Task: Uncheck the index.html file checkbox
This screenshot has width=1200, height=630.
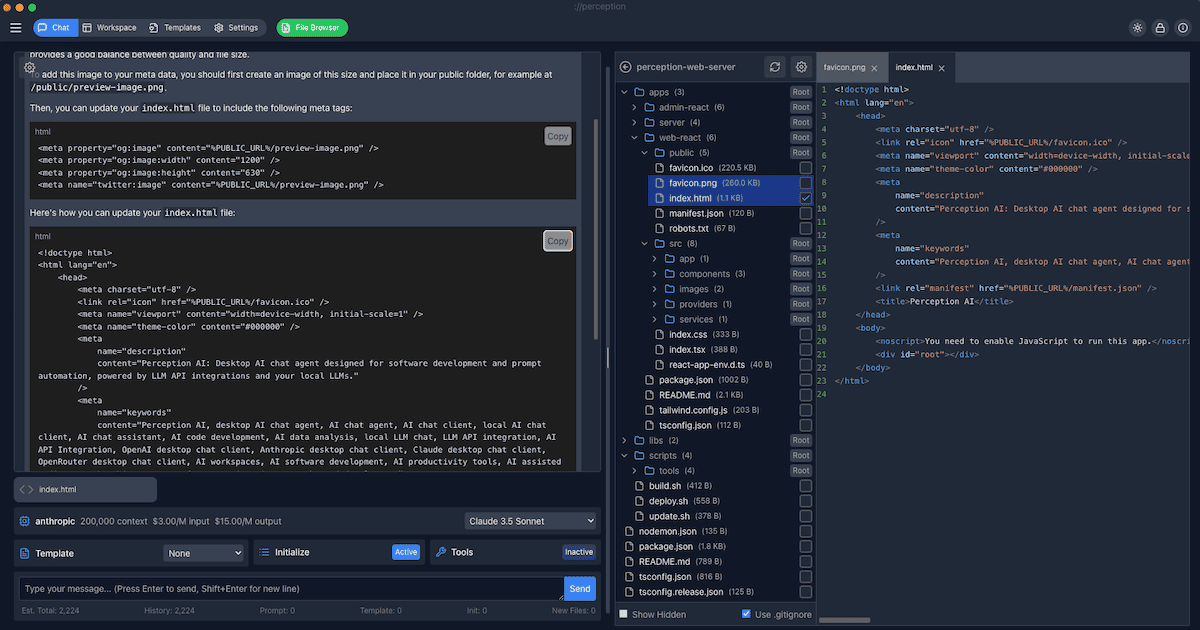Action: [806, 199]
